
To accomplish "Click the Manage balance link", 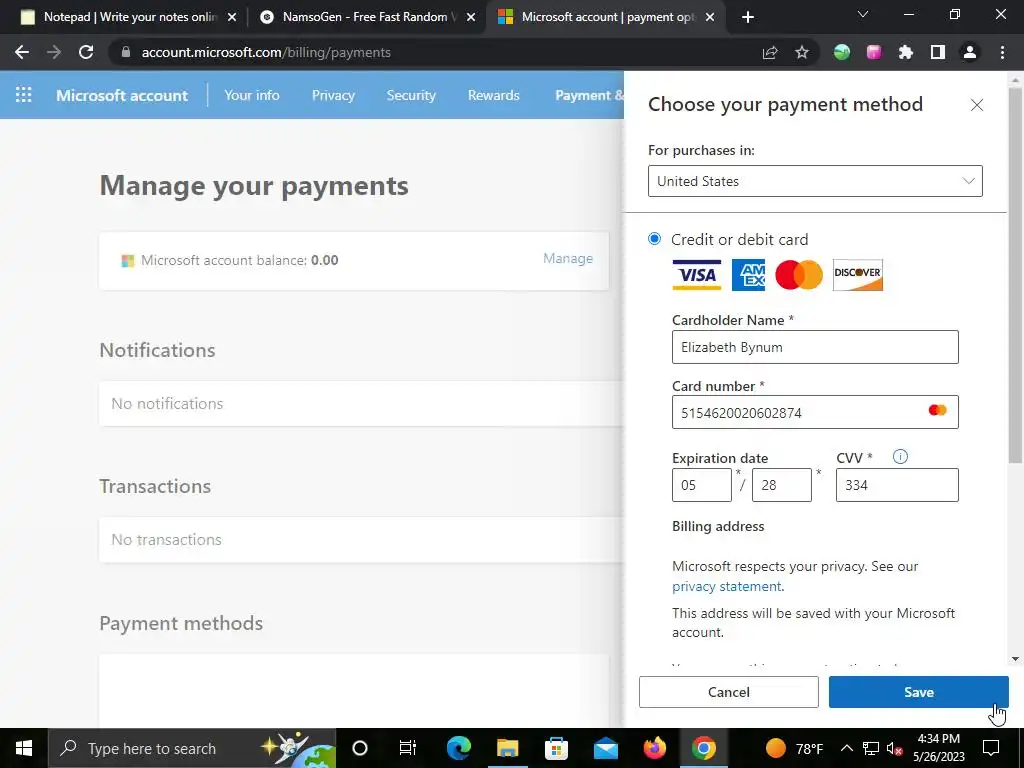I will tap(568, 259).
